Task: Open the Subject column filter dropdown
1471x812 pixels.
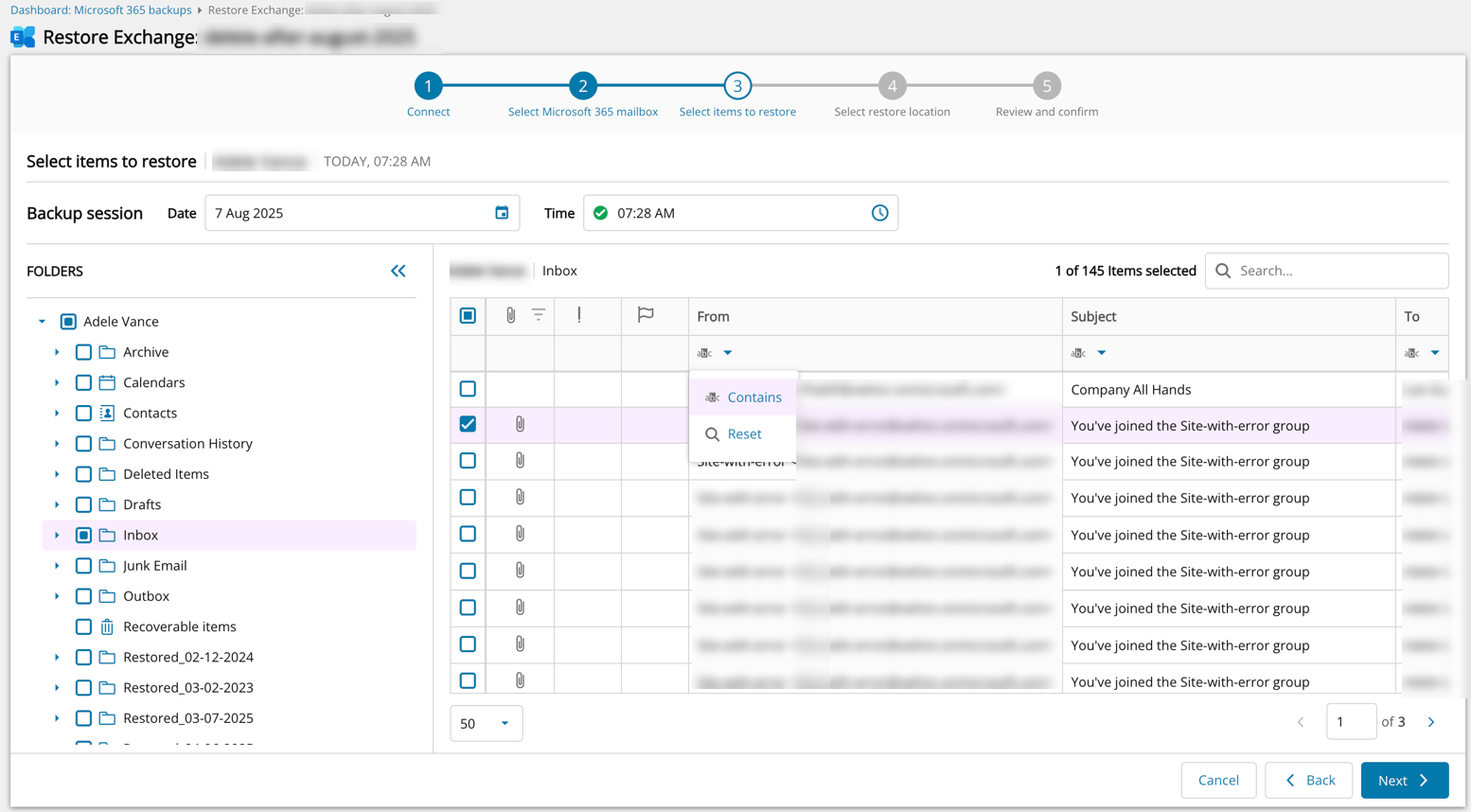Action: coord(1101,353)
